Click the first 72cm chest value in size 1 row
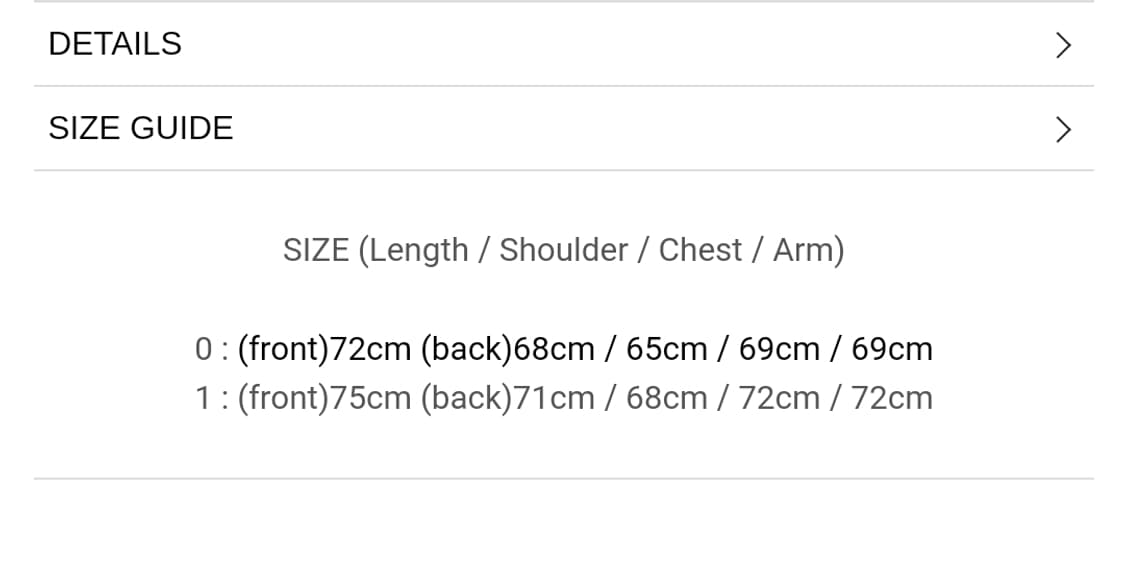The image size is (1125, 575). [780, 398]
